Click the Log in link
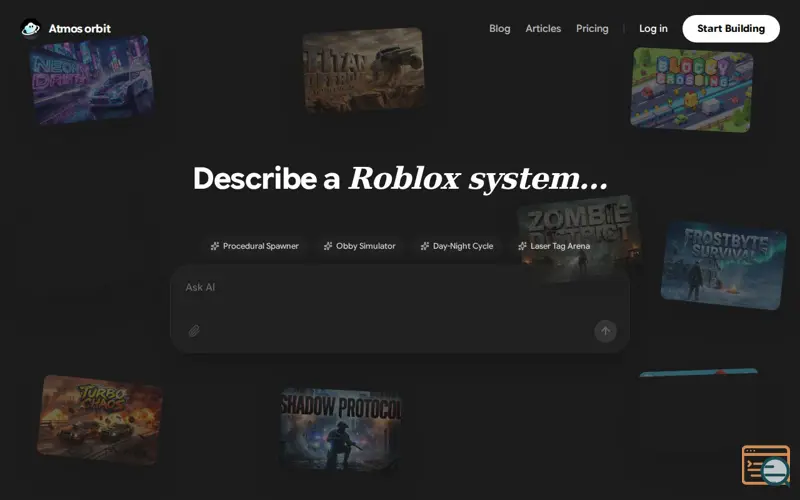Viewport: 800px width, 500px height. pos(653,29)
